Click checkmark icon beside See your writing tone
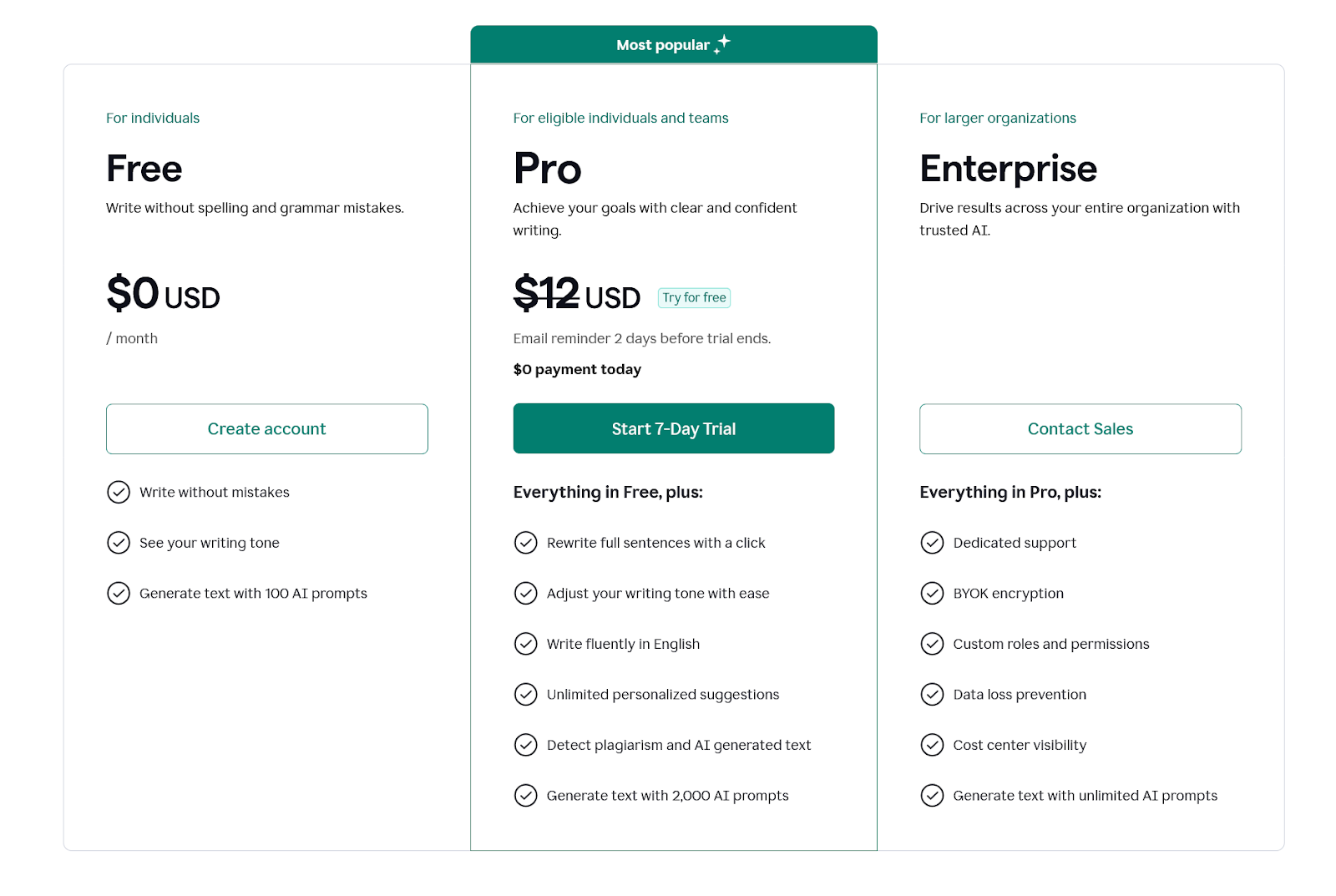Screen dimensions: 1336x896 pyautogui.click(x=119, y=543)
